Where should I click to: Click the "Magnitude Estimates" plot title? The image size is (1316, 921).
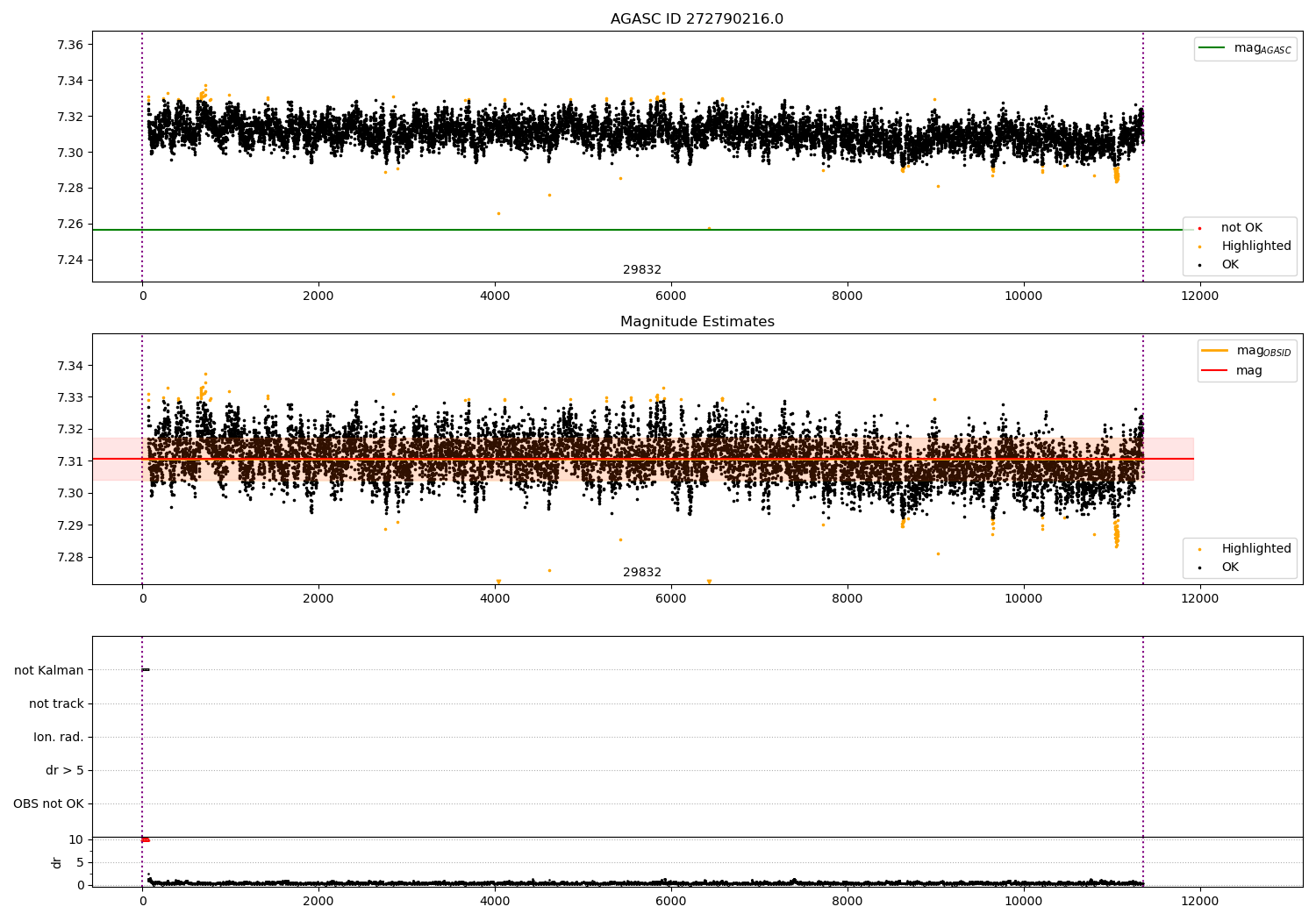697,322
